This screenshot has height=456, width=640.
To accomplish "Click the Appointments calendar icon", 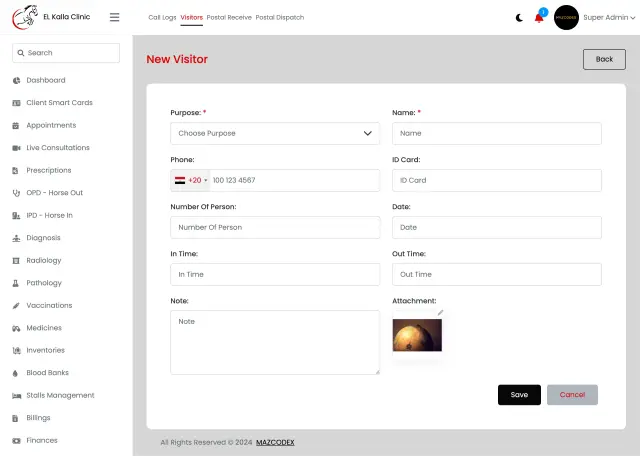I will [16, 125].
